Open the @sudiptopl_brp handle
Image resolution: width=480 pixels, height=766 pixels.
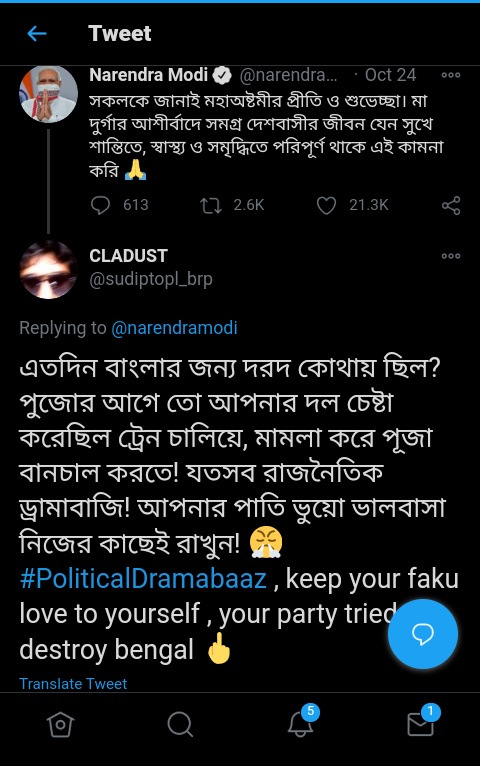pos(151,279)
